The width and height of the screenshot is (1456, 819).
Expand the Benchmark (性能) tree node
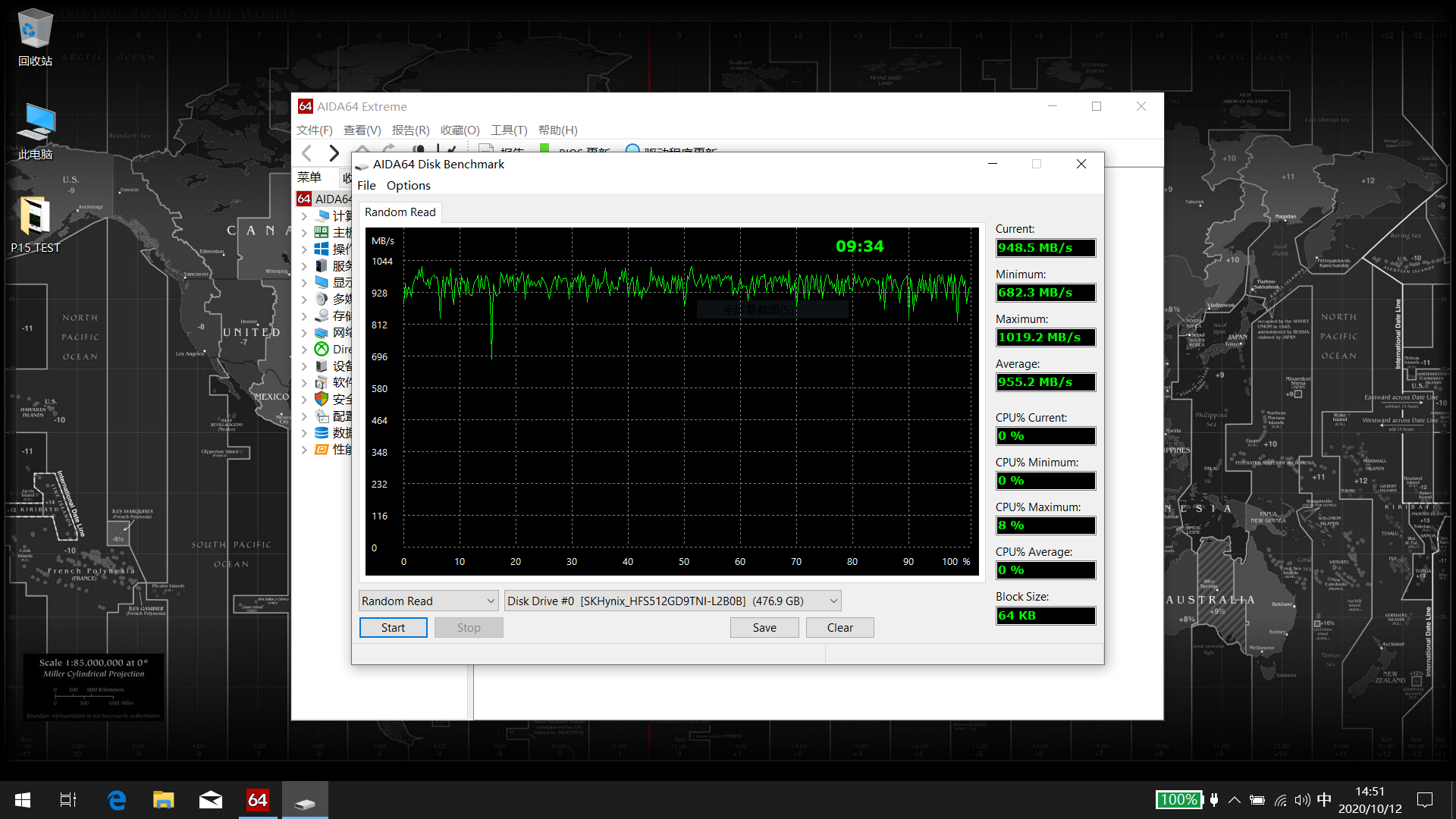click(304, 450)
